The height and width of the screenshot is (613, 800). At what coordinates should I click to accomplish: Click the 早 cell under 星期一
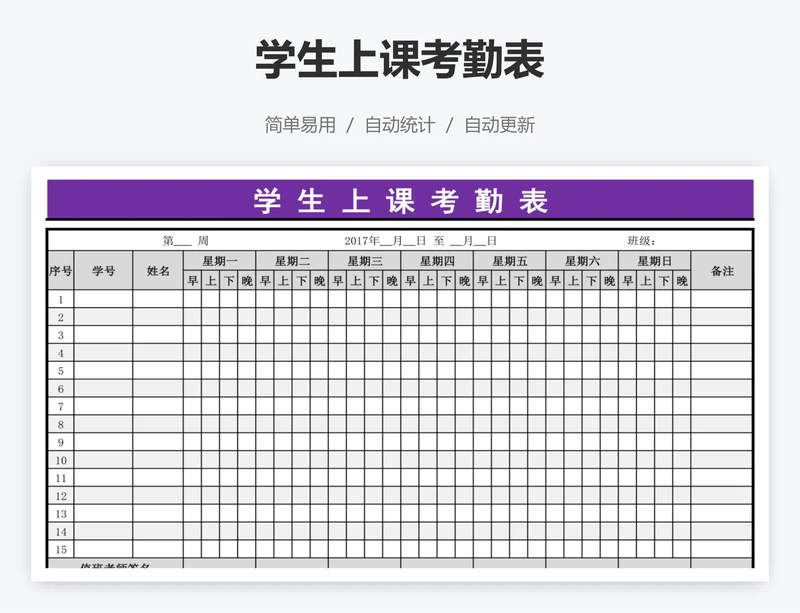pyautogui.click(x=193, y=281)
